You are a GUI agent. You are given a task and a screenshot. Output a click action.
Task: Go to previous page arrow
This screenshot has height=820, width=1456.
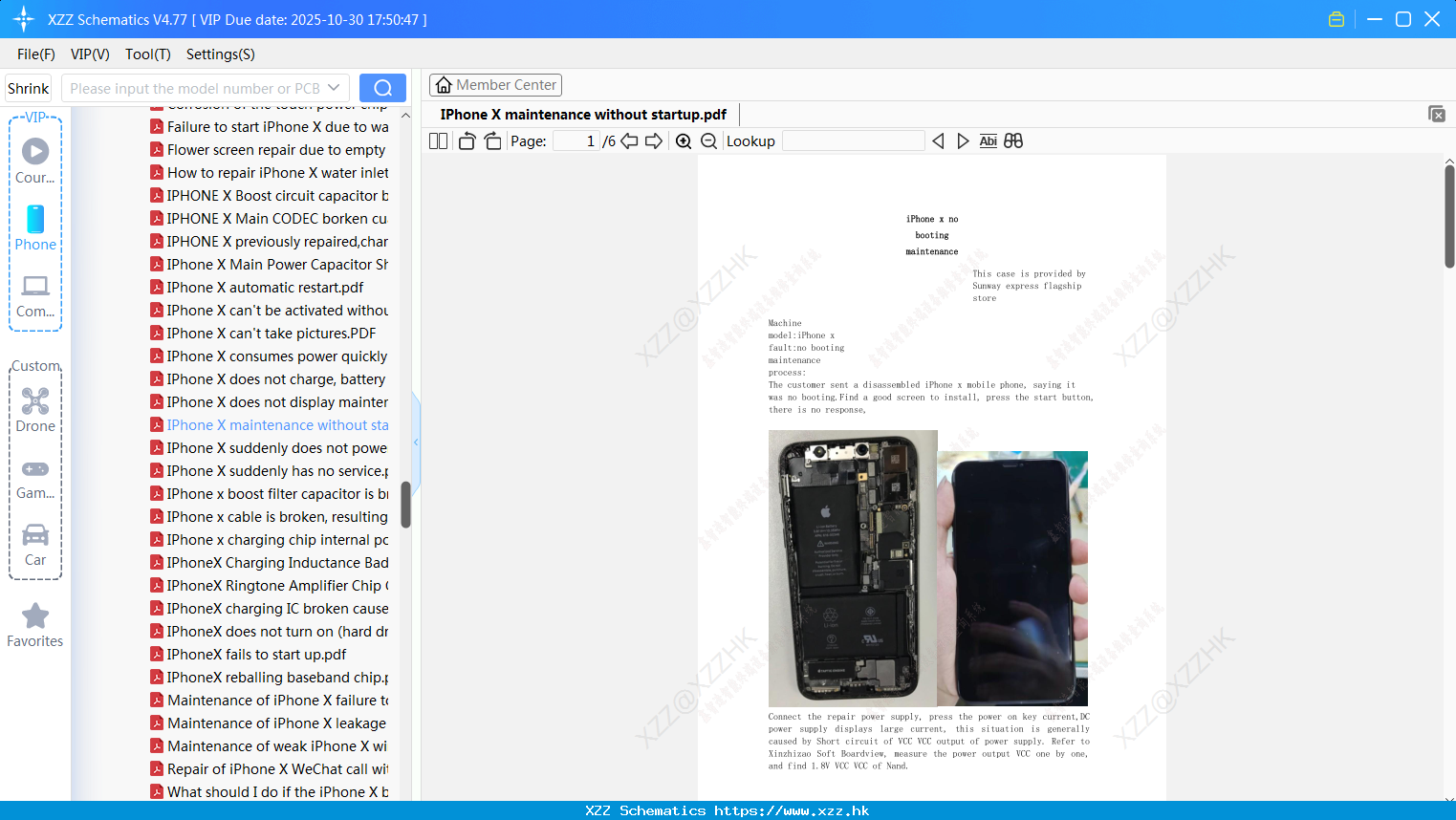point(629,141)
